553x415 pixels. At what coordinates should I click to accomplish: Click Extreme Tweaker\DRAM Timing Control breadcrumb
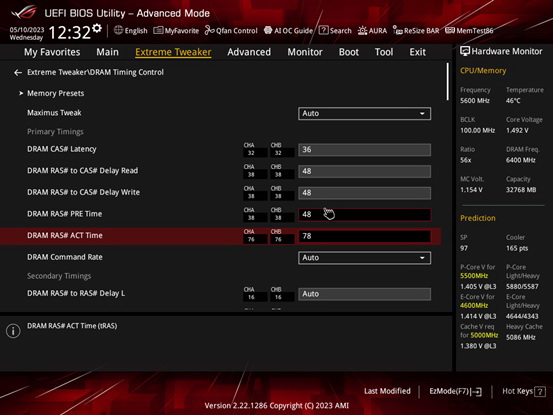pos(95,72)
